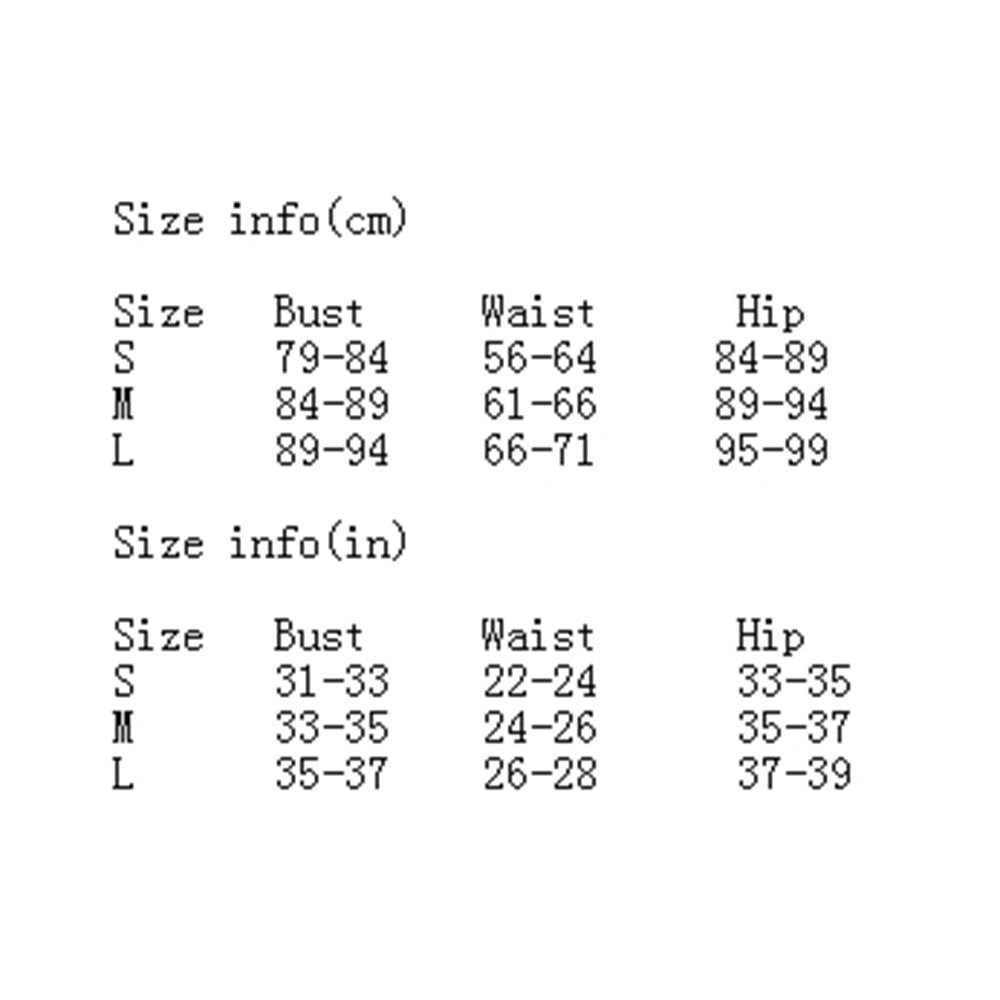Select the 56-64 waist measurement
Viewport: 1000px width, 1000px height.
click(x=539, y=358)
